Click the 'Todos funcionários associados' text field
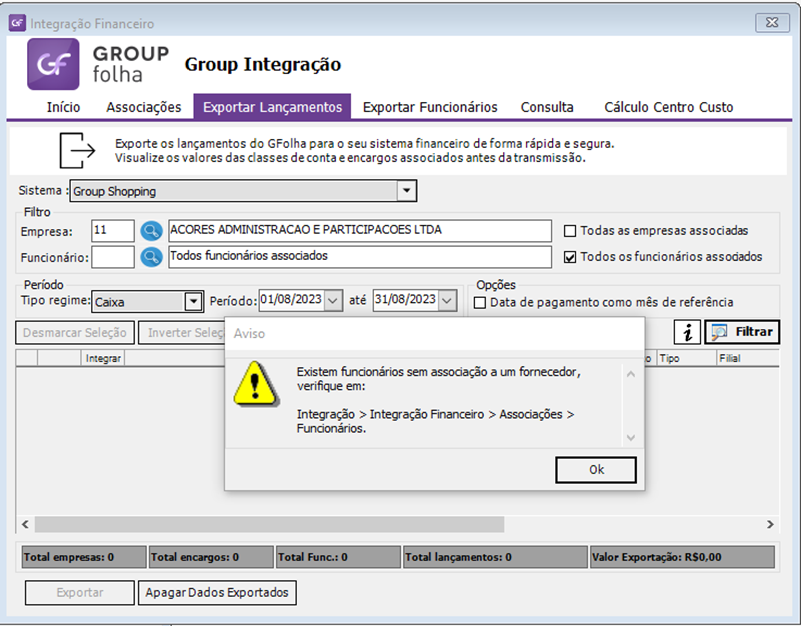 coord(360,257)
